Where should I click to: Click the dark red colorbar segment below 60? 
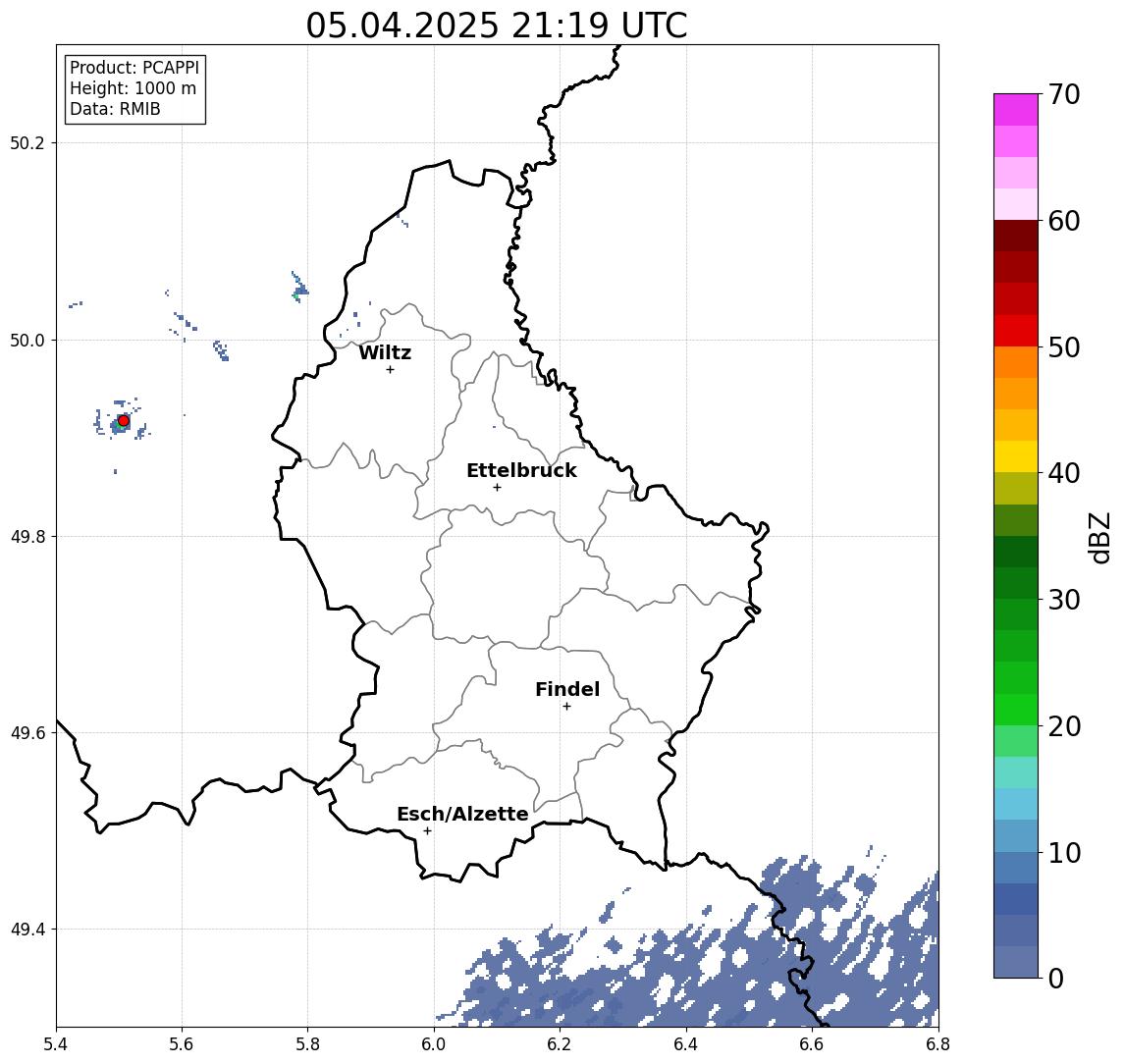click(x=1016, y=236)
